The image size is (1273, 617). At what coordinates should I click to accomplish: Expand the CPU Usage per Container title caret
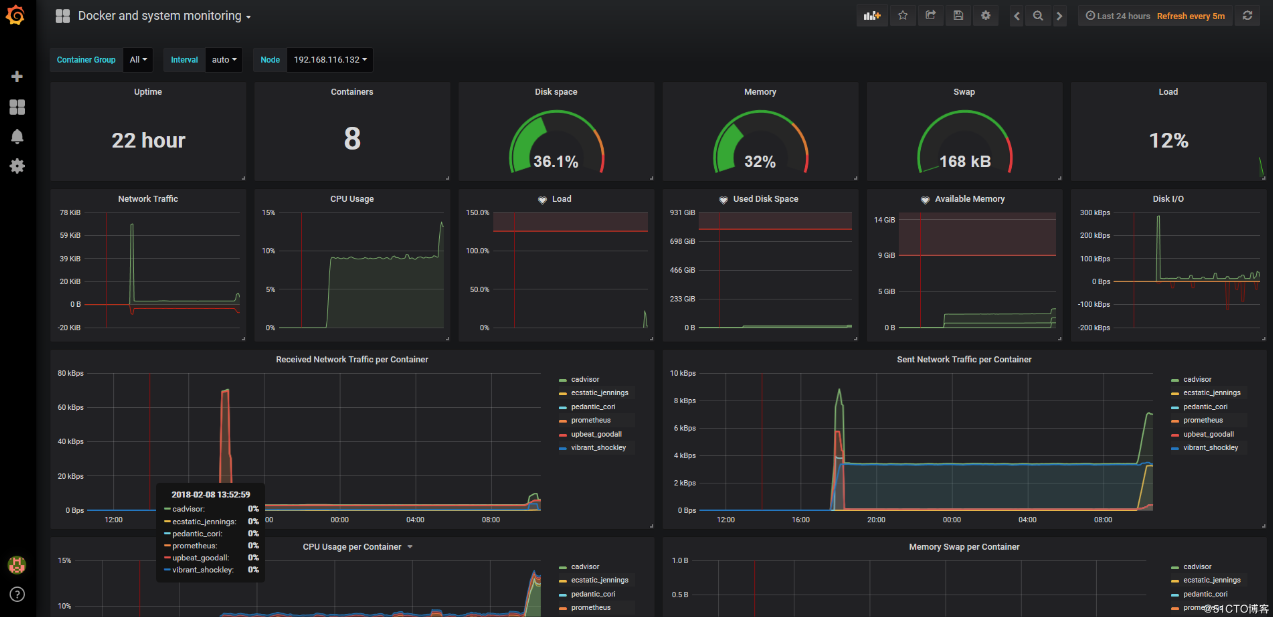410,547
